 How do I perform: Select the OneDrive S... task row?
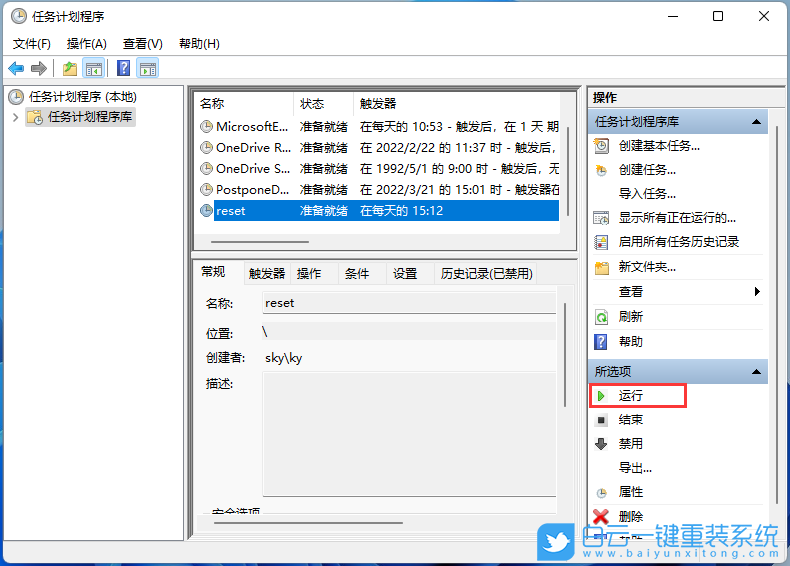(377, 169)
